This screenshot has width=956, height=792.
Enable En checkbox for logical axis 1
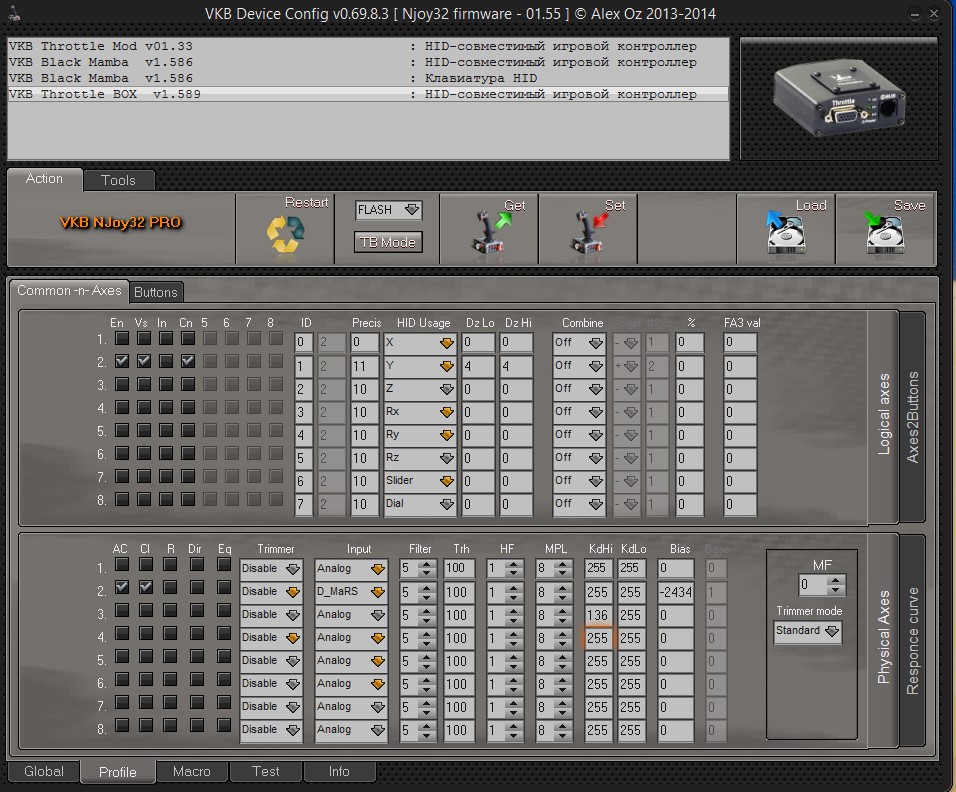point(122,338)
